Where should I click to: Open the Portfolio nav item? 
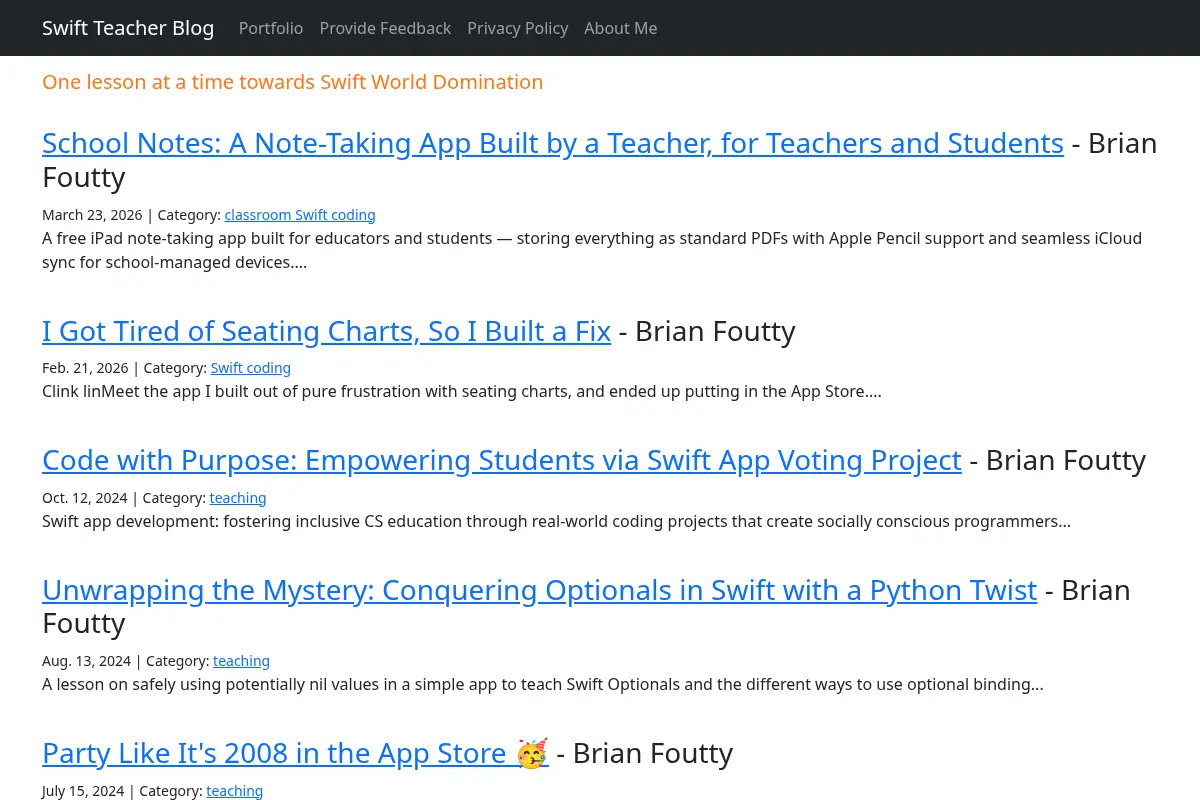click(271, 28)
